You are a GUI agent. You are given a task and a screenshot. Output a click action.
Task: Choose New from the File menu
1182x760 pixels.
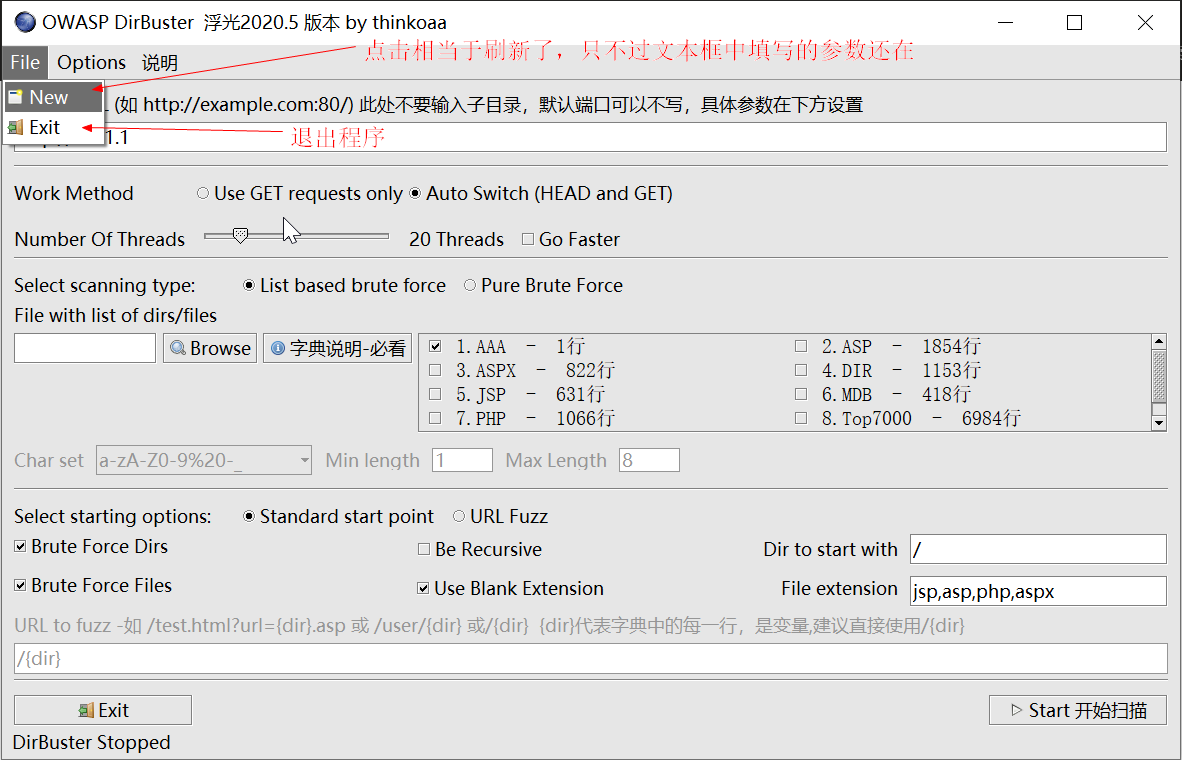(x=53, y=97)
